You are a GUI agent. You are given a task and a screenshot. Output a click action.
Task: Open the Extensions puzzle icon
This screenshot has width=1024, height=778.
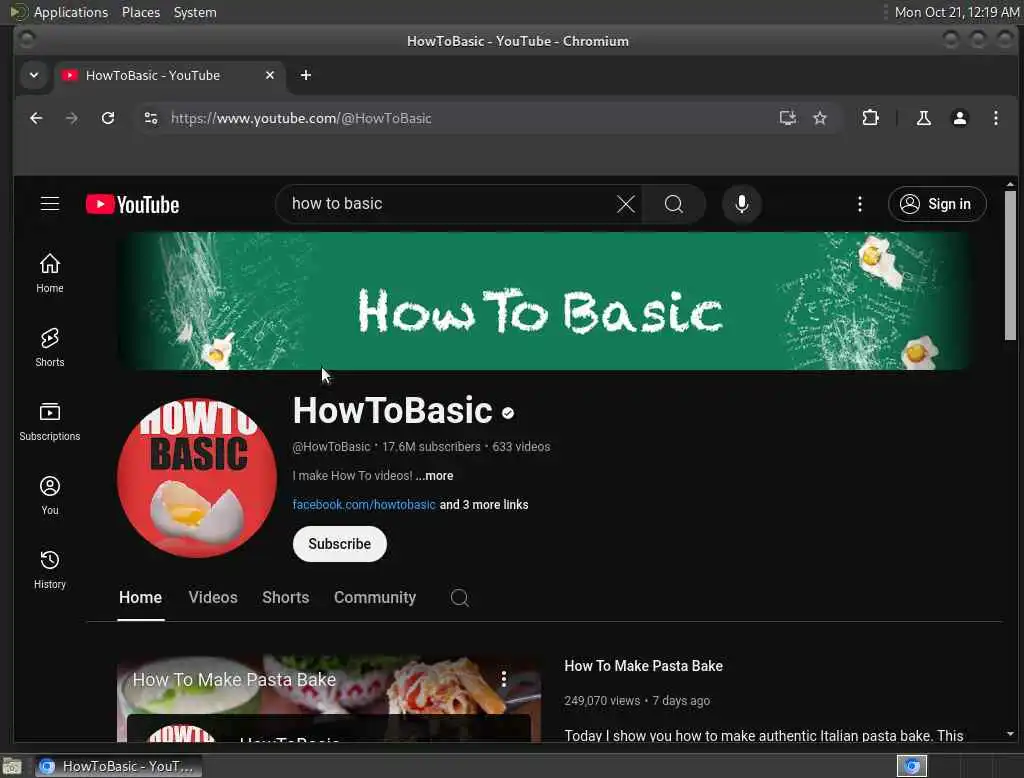pos(870,118)
